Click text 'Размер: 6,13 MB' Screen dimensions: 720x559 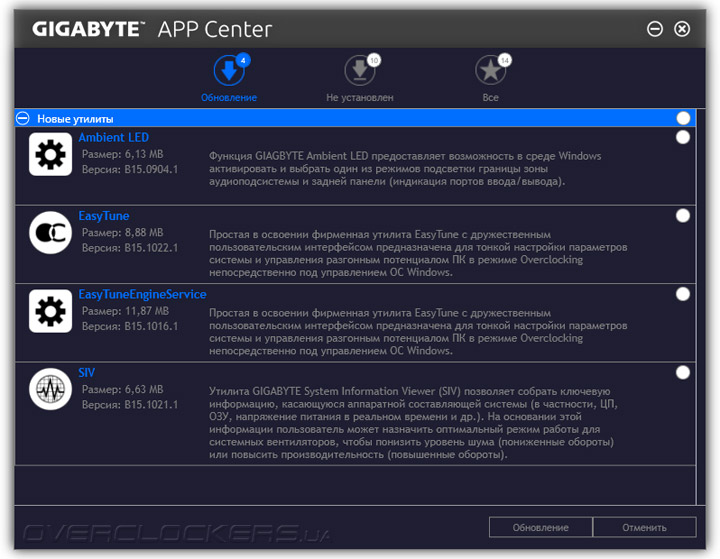pyautogui.click(x=123, y=154)
